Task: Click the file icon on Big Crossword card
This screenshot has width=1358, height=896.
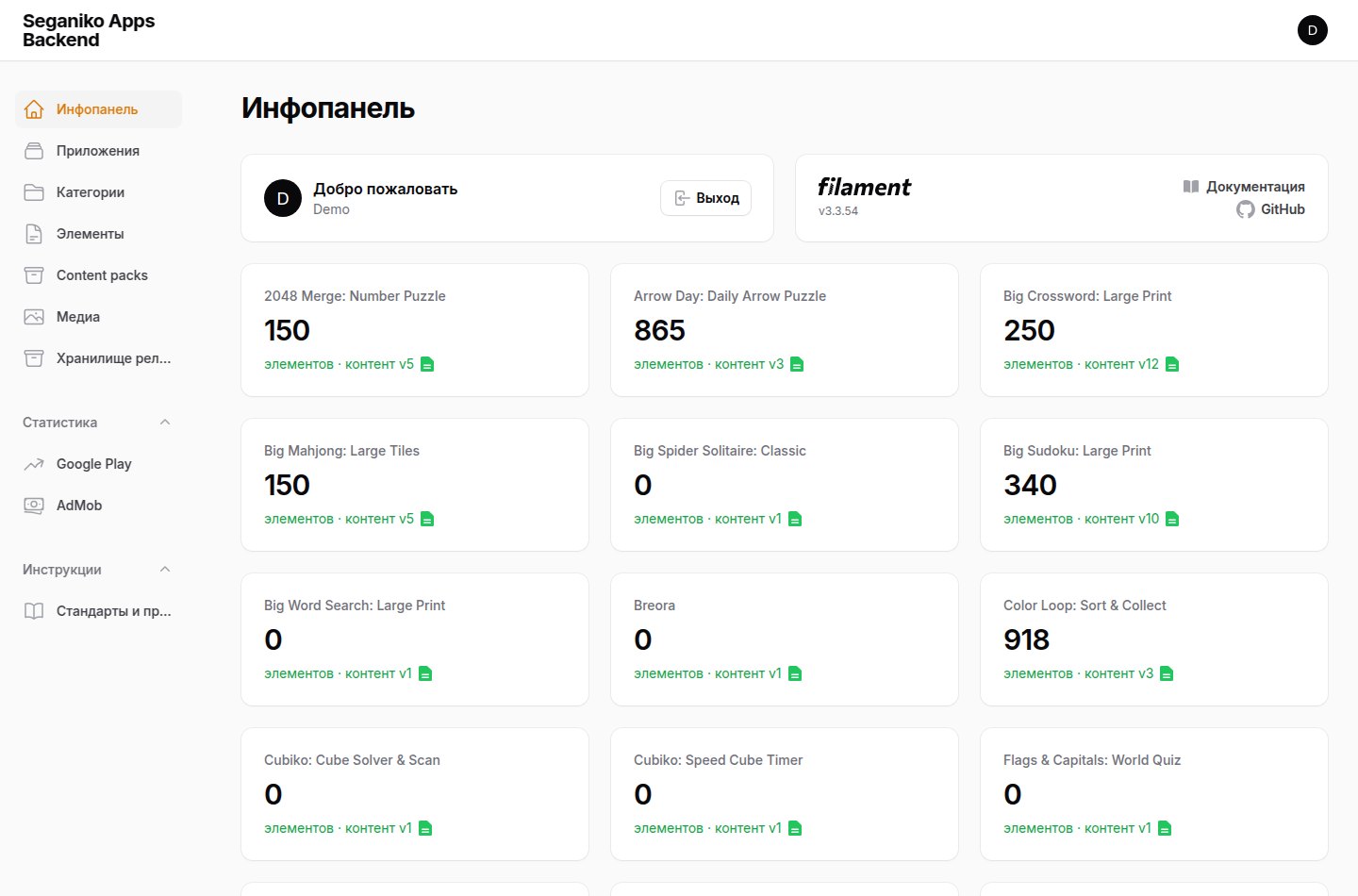Action: point(1172,364)
